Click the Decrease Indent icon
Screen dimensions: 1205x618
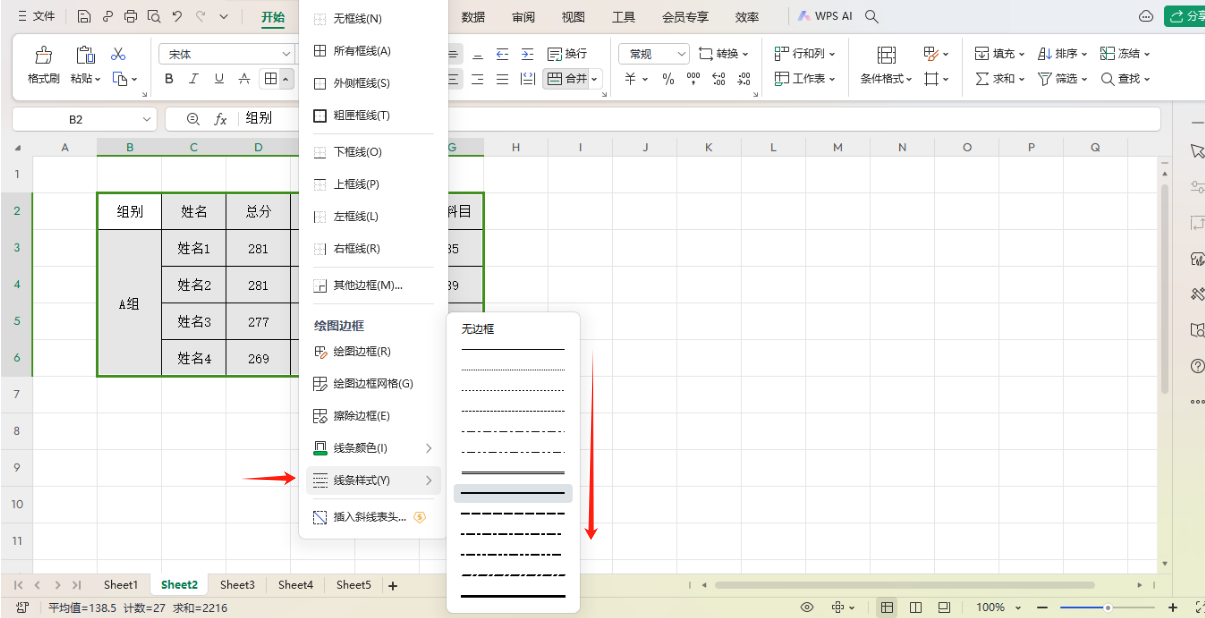502,54
